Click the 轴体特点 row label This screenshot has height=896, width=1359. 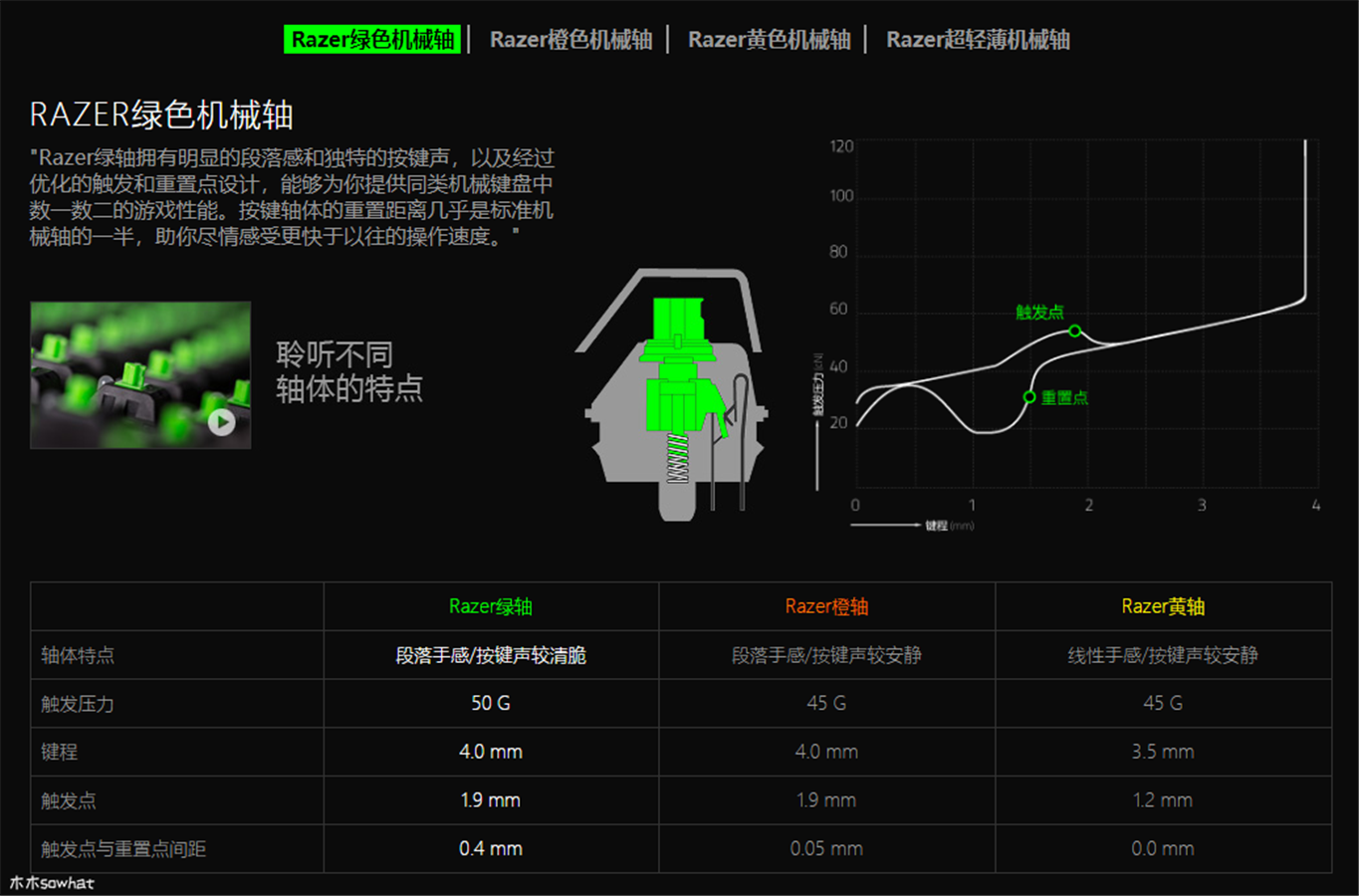click(x=78, y=655)
